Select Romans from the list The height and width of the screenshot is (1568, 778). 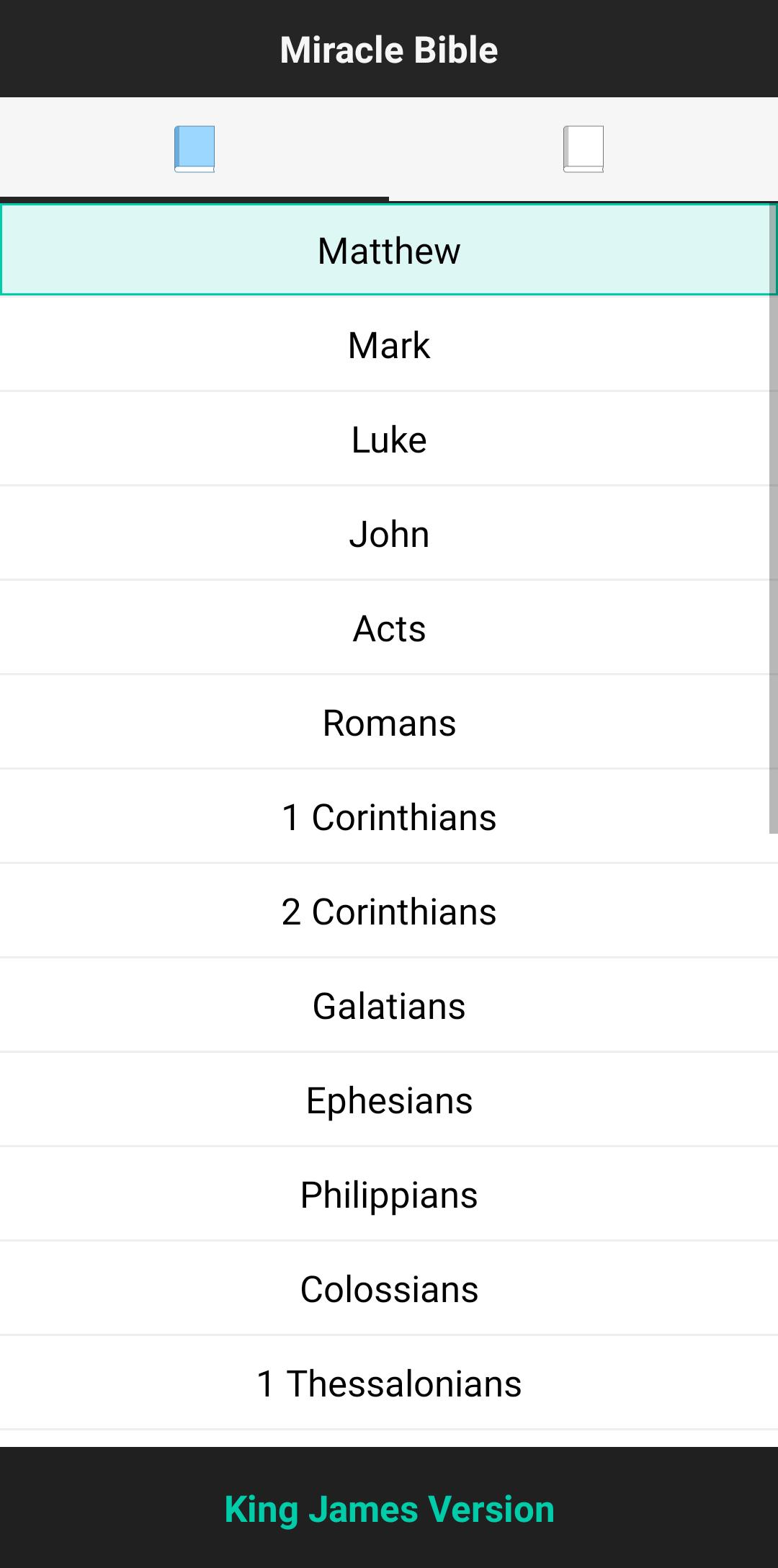coord(389,722)
